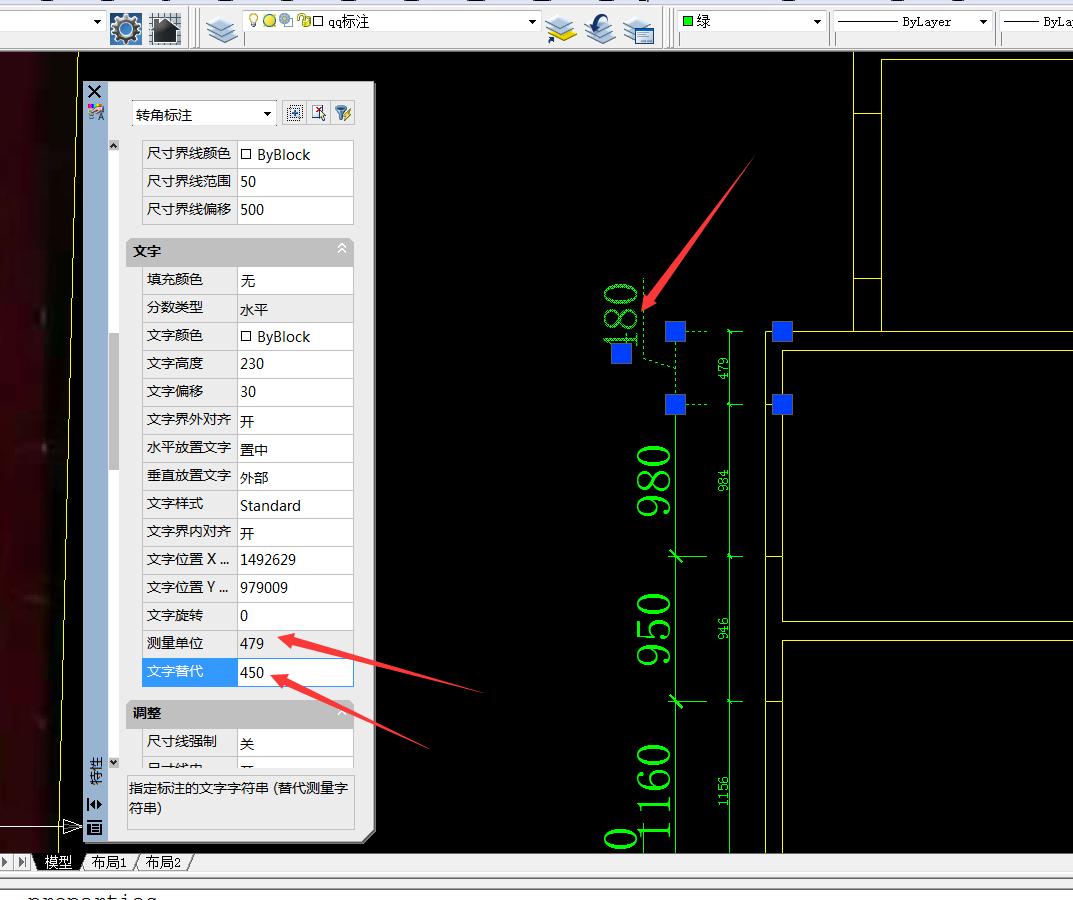The height and width of the screenshot is (900, 1073).
Task: Open Quick Select in the Properties palette
Action: pos(343,112)
